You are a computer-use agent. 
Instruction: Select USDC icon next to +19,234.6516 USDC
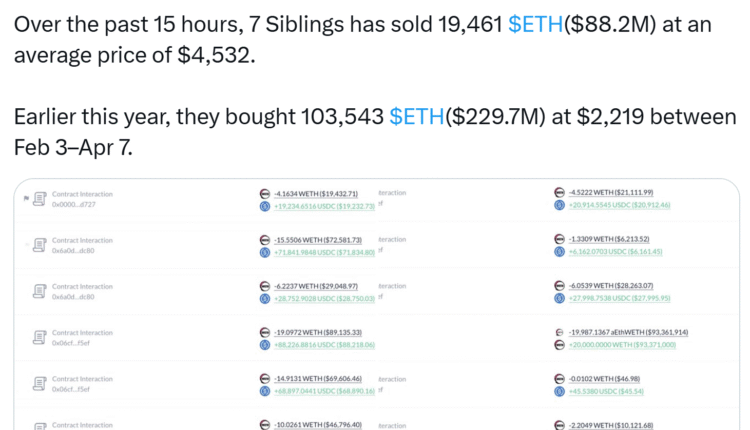coord(265,206)
